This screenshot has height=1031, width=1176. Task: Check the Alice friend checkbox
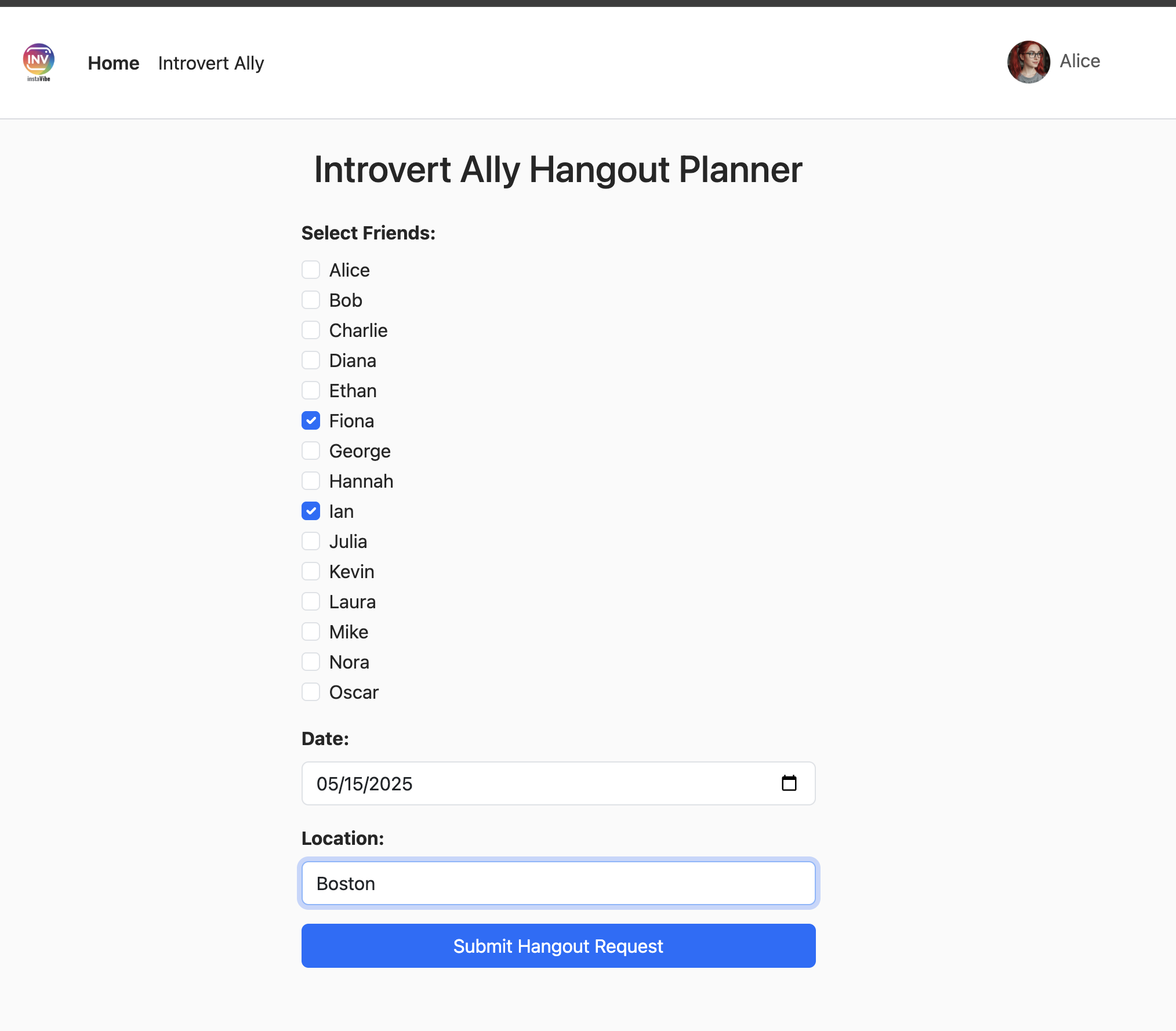[x=311, y=270]
